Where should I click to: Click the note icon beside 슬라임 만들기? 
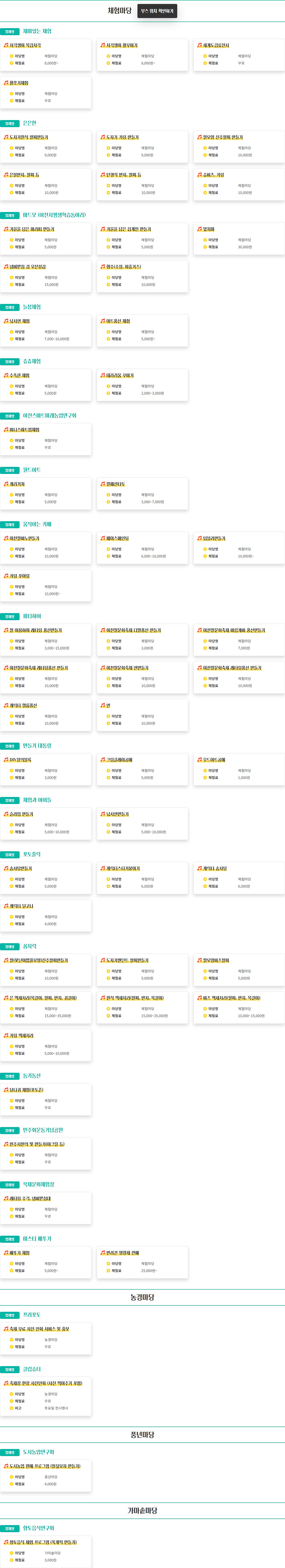click(6, 814)
